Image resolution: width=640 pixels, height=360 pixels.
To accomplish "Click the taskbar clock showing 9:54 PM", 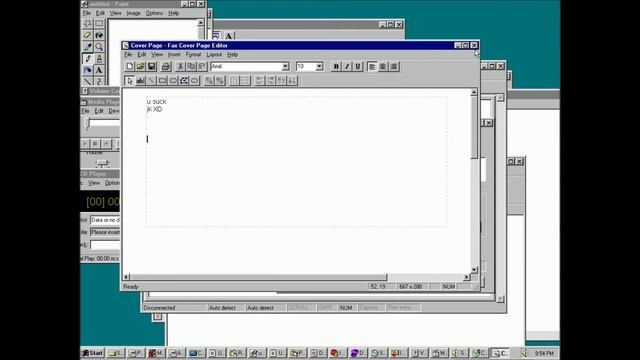I will [x=544, y=353].
